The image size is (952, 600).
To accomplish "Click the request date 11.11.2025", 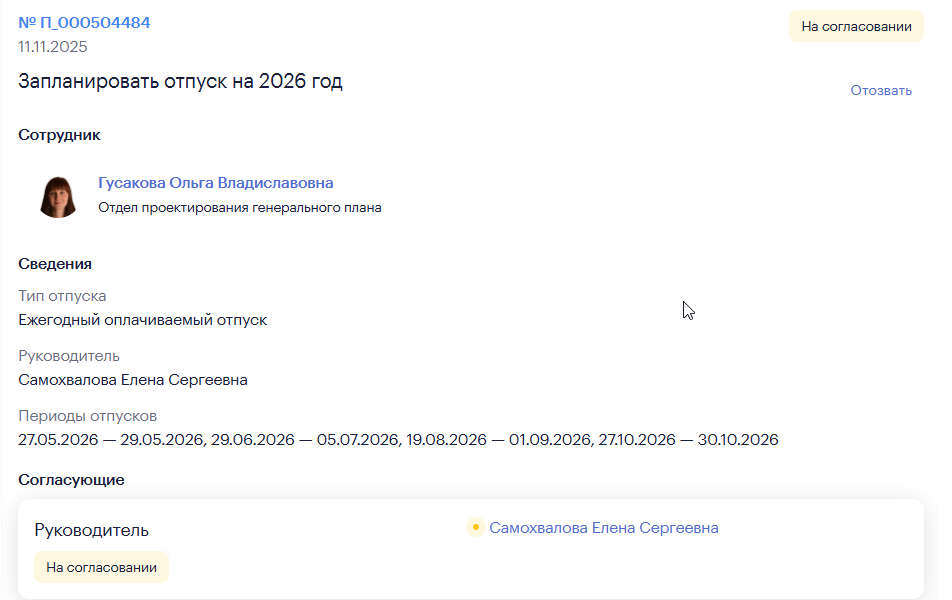I will (x=53, y=46).
